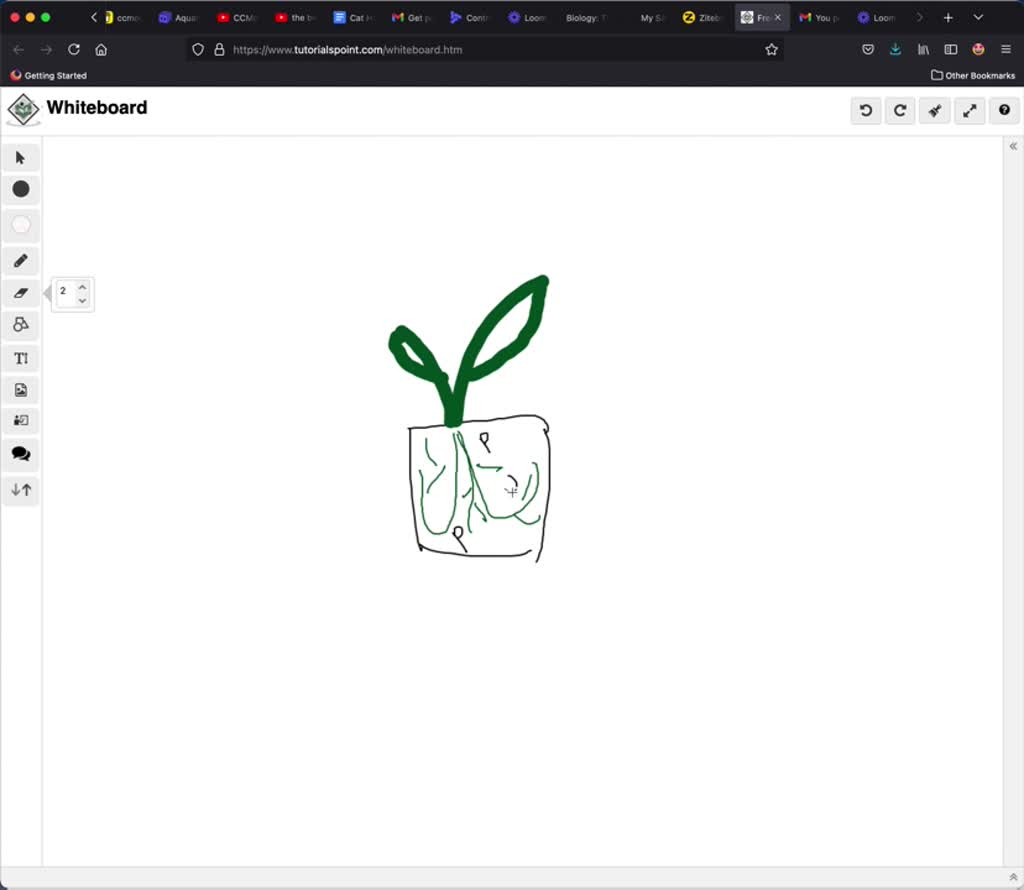
Task: Open Whiteboard help with the question mark
Action: click(1004, 110)
